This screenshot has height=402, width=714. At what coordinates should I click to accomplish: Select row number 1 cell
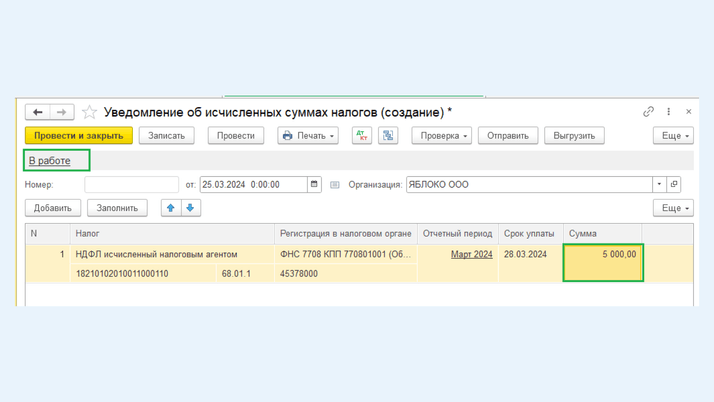pos(48,263)
